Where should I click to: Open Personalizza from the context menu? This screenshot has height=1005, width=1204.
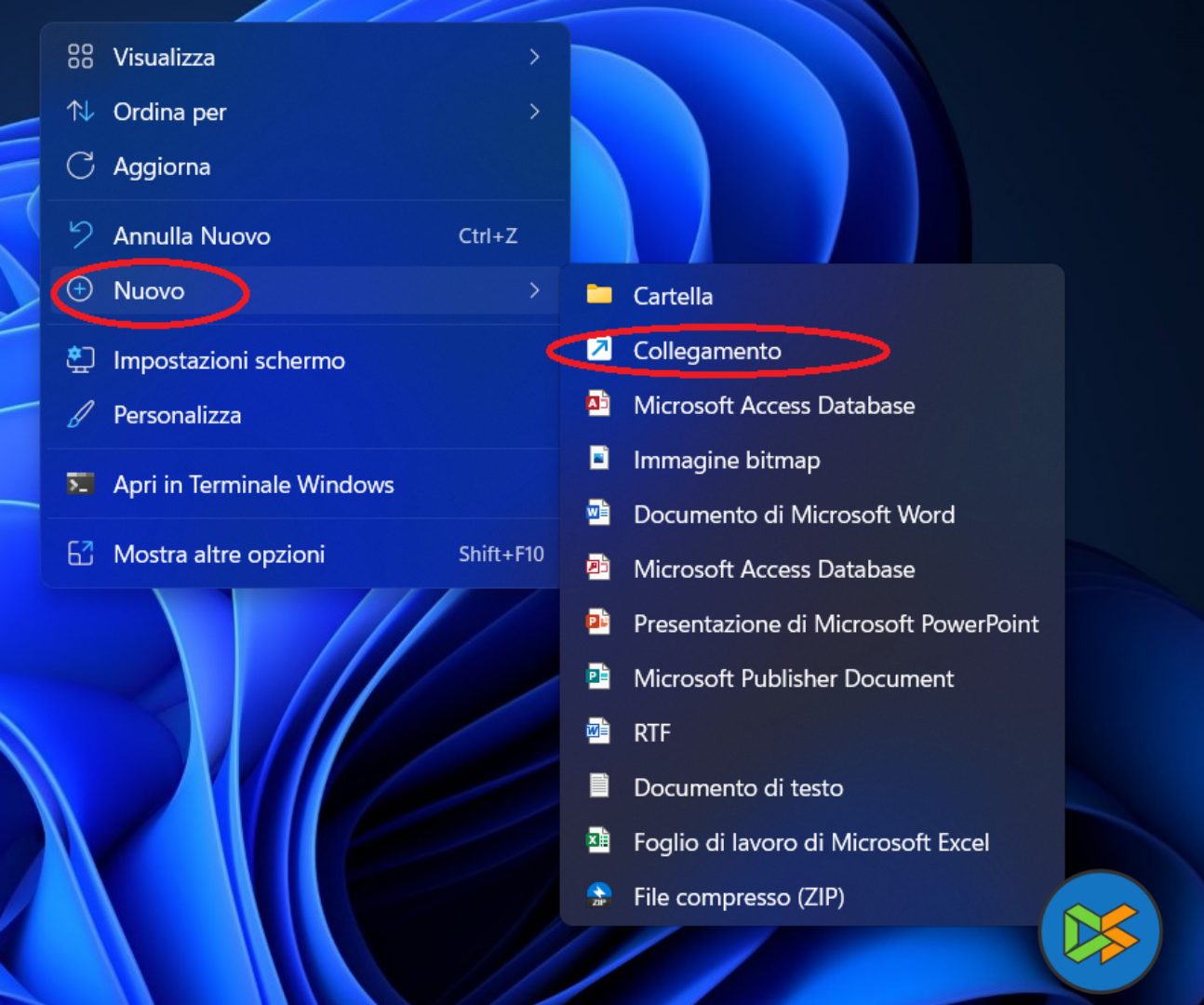point(306,415)
